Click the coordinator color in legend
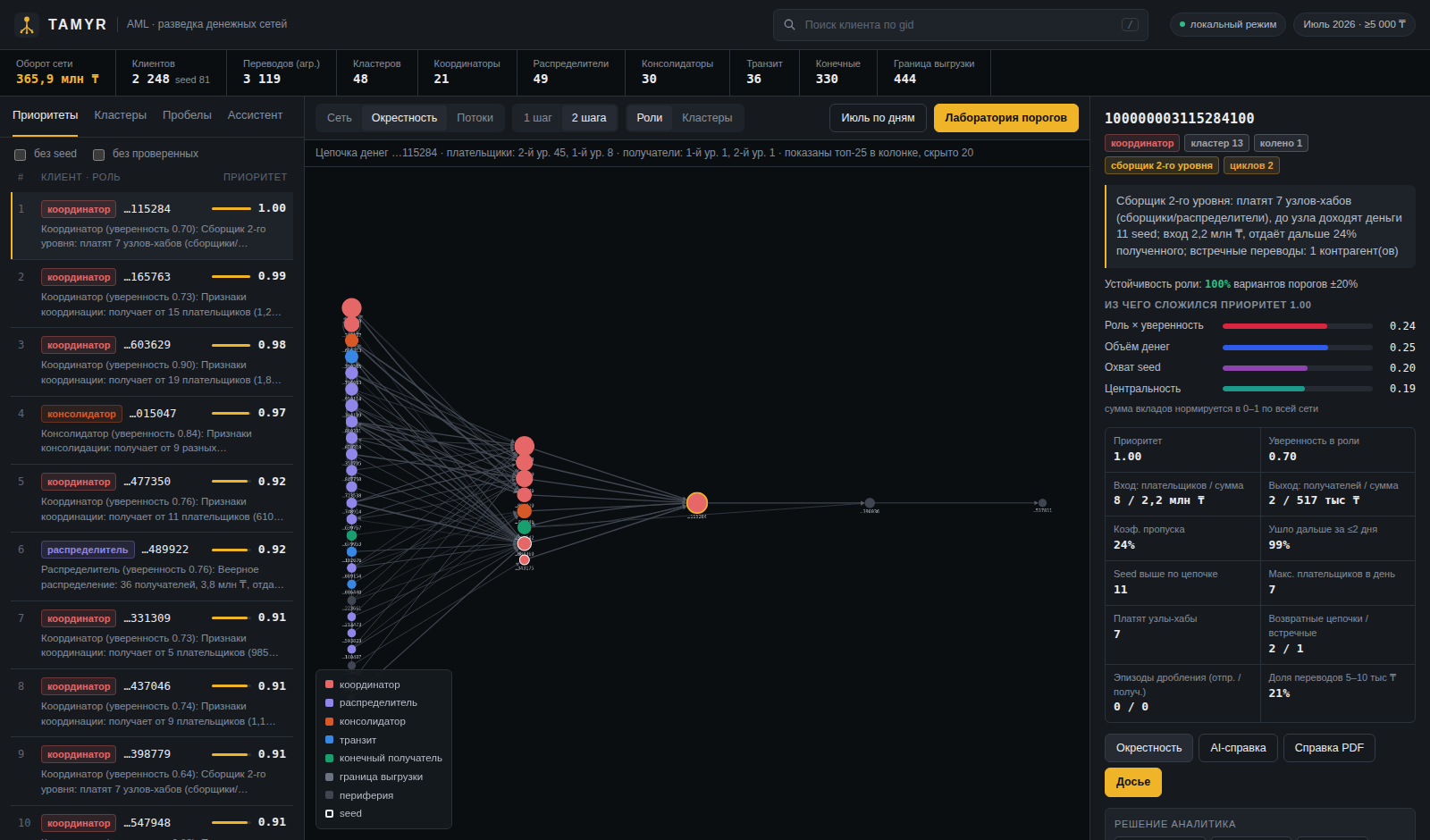The height and width of the screenshot is (840, 1430). tap(329, 685)
